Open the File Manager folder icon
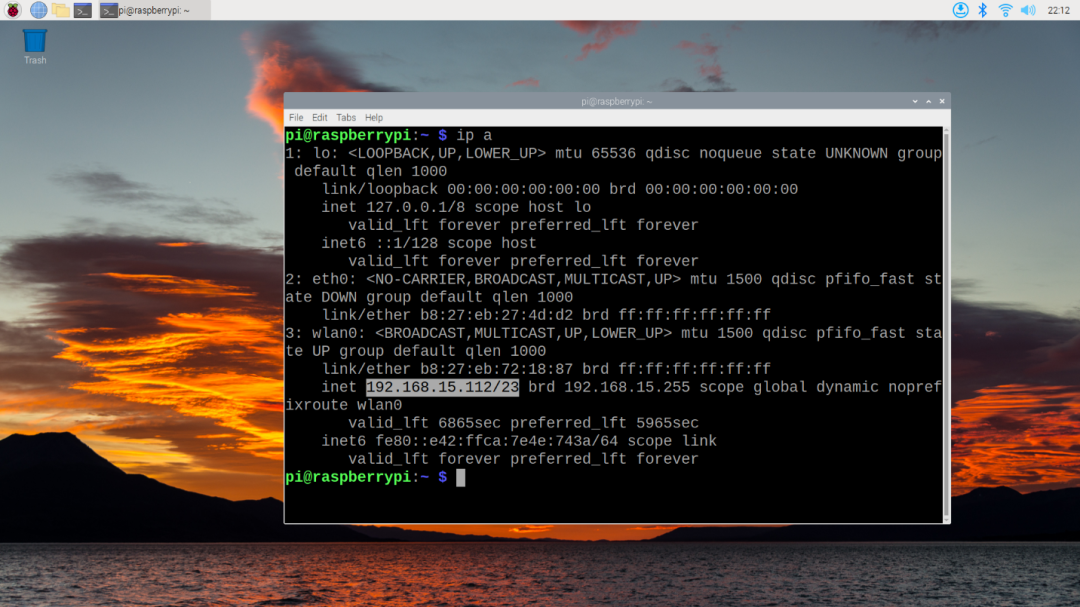This screenshot has width=1080, height=607. 61,10
